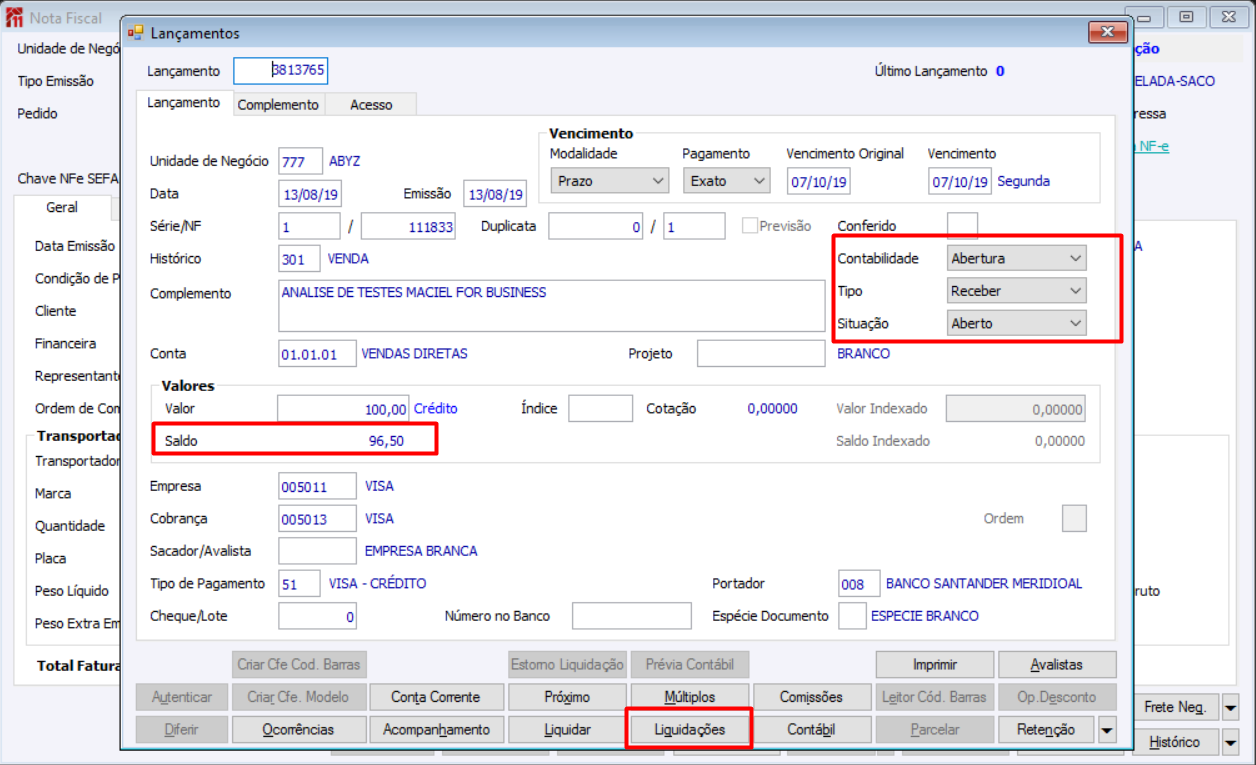Open the Acompanhamento button

(x=435, y=730)
